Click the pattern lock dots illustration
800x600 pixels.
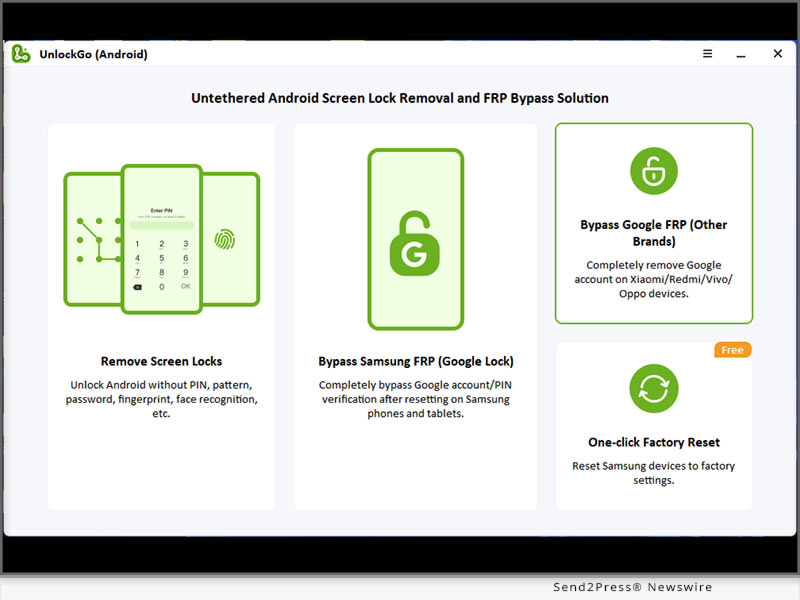click(96, 240)
